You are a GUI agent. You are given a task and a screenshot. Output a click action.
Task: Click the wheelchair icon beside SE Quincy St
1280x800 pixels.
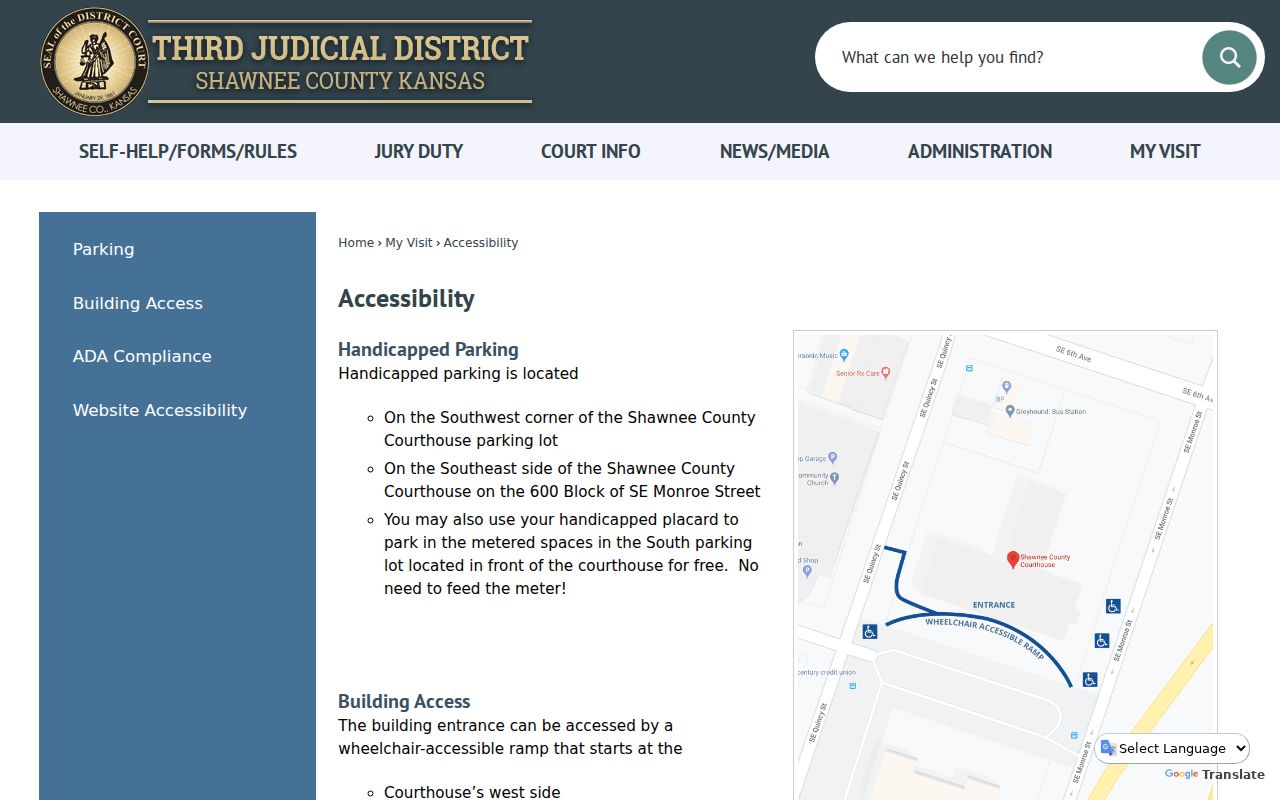pos(870,631)
